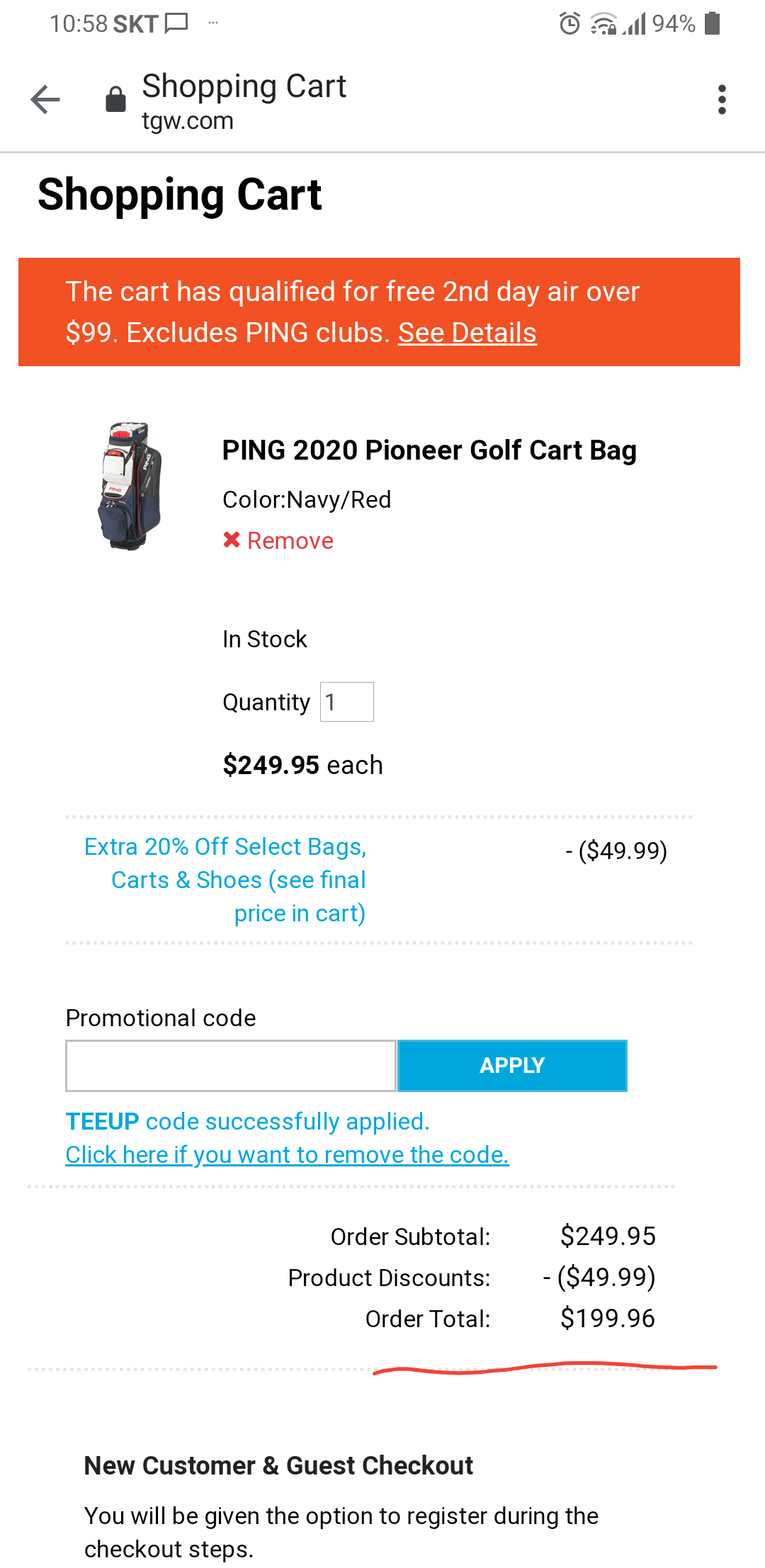The image size is (765, 1568).
Task: Open the PING 2020 Pioneer Golf Cart Bag title
Action: pos(429,450)
